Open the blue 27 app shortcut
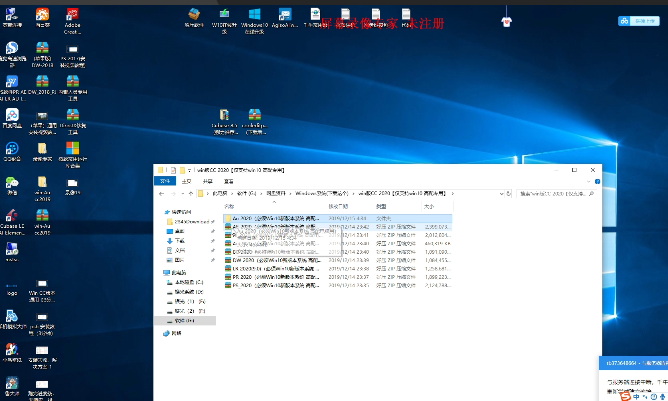 pyautogui.click(x=12, y=87)
